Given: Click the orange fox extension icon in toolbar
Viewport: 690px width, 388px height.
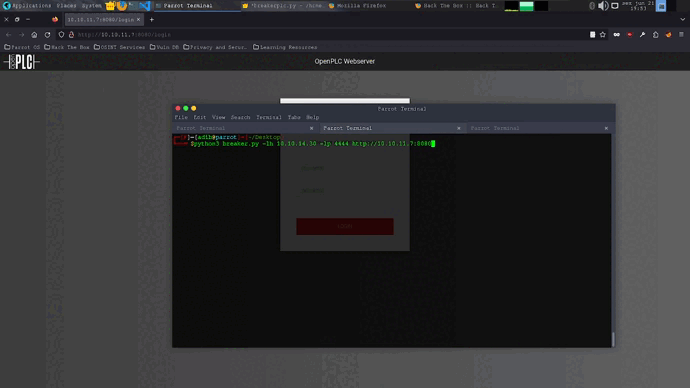Looking at the screenshot, I should click(668, 34).
